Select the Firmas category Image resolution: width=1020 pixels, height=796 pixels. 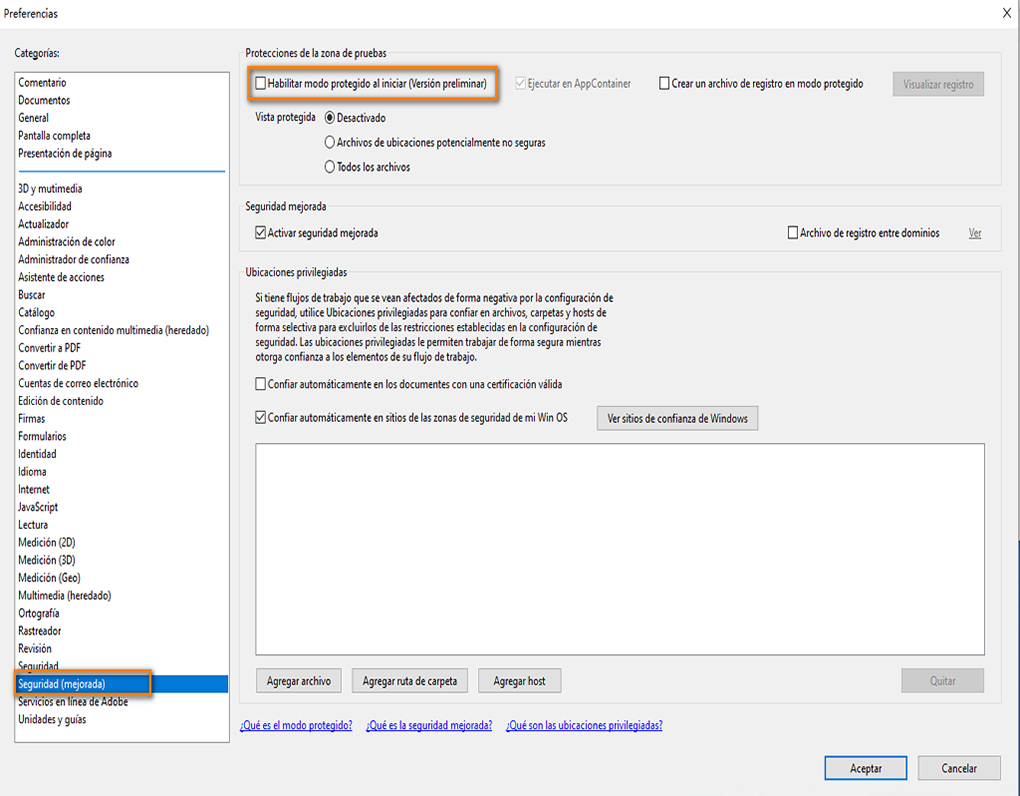(x=31, y=418)
